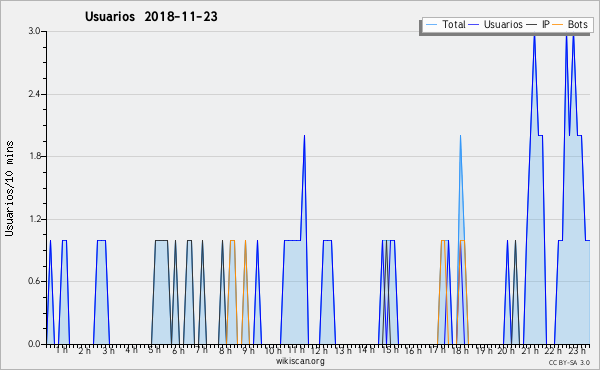Image resolution: width=600 pixels, height=370 pixels.
Task: Click the '23 h' x-axis label
Action: click(577, 350)
